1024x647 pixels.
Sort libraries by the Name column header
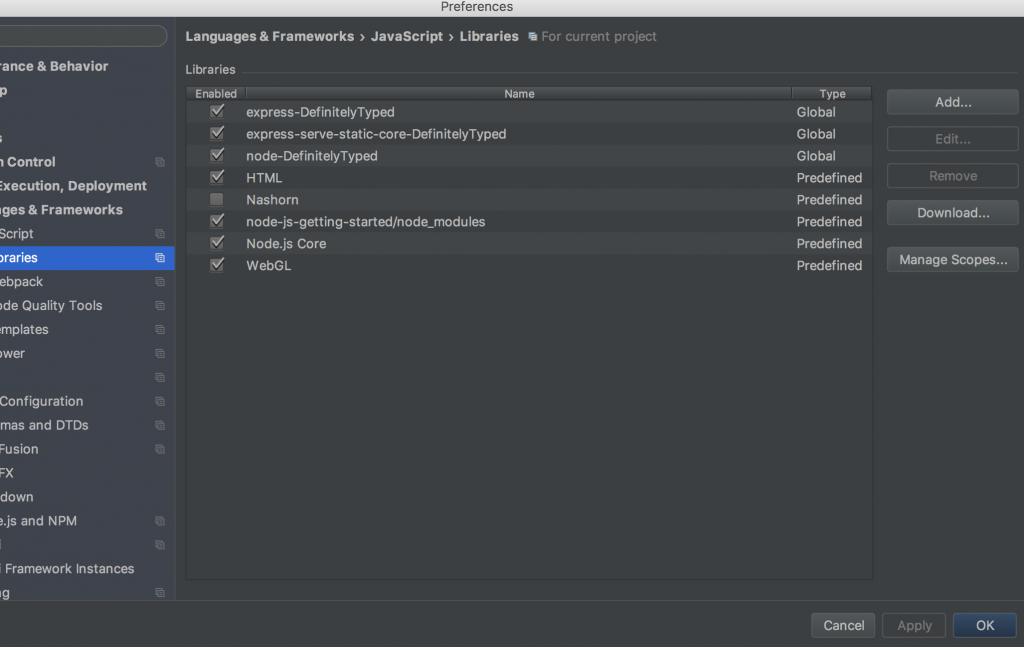point(519,94)
